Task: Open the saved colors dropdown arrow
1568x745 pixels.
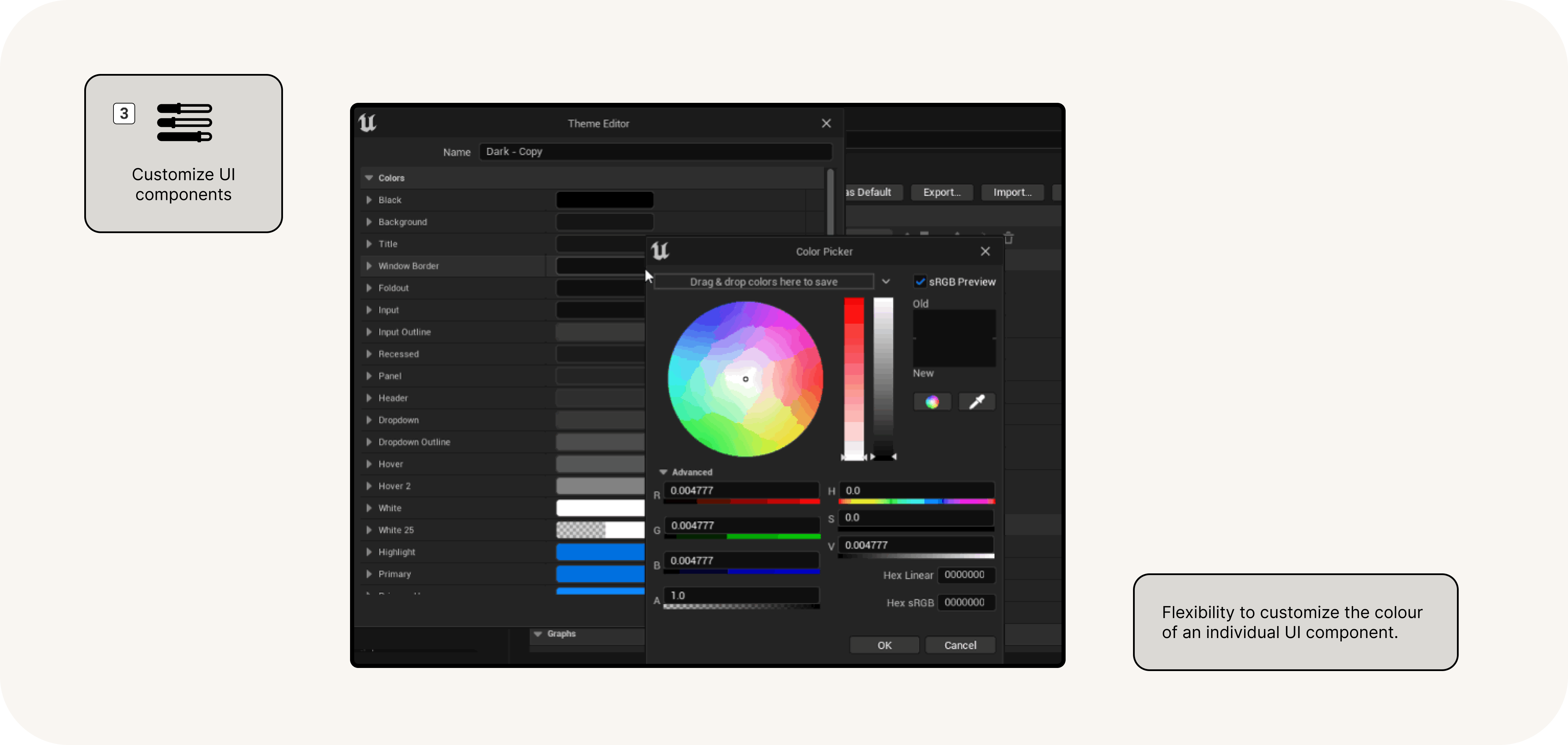Action: [x=886, y=281]
